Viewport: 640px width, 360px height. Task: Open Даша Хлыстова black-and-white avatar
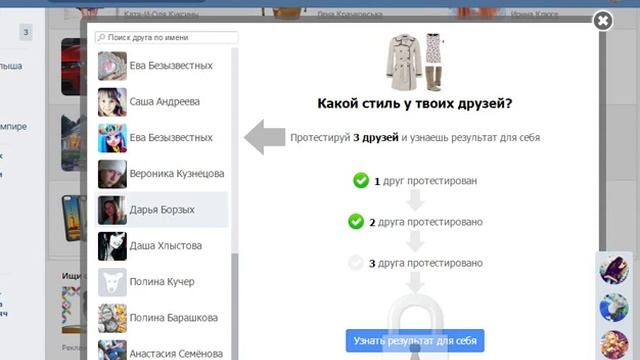click(x=112, y=246)
